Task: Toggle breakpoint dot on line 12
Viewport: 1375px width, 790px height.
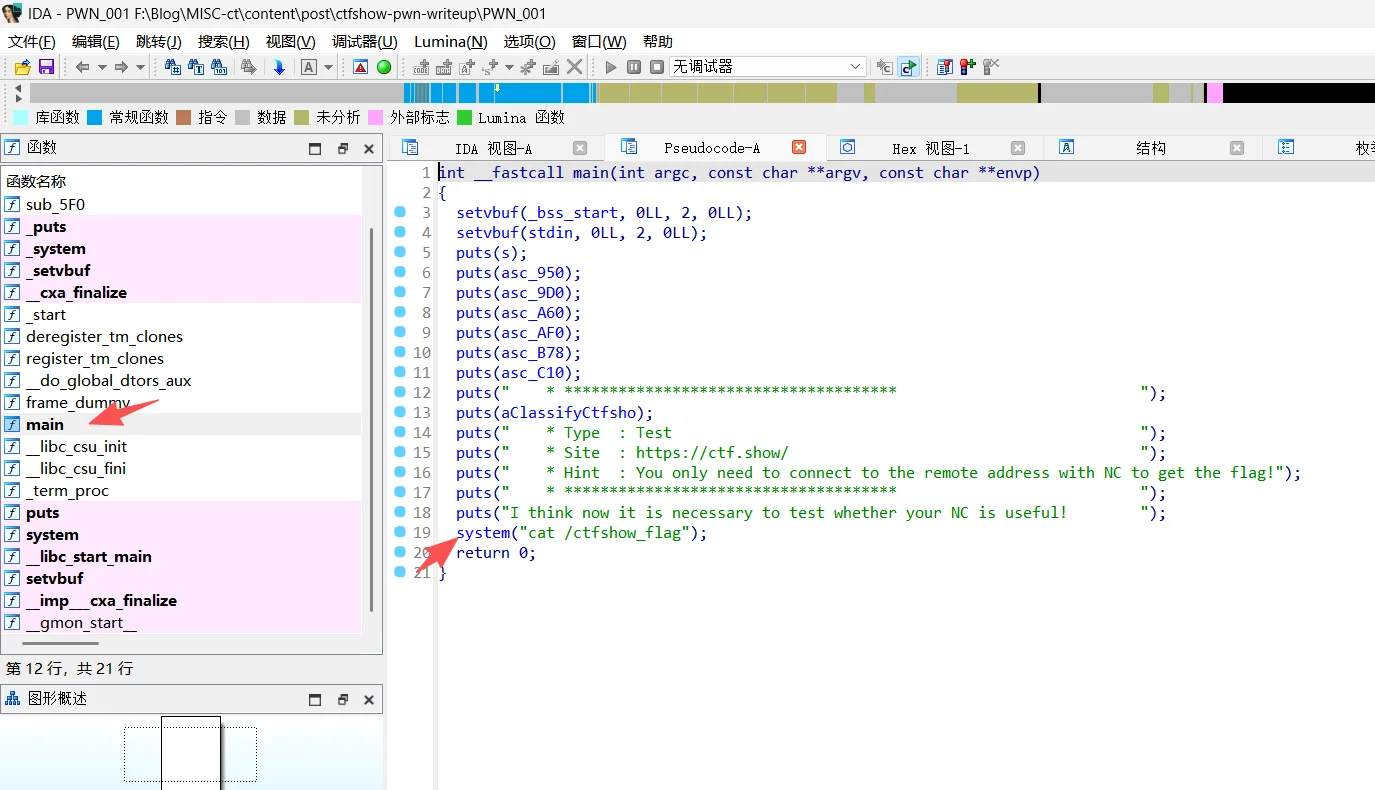Action: (x=400, y=392)
